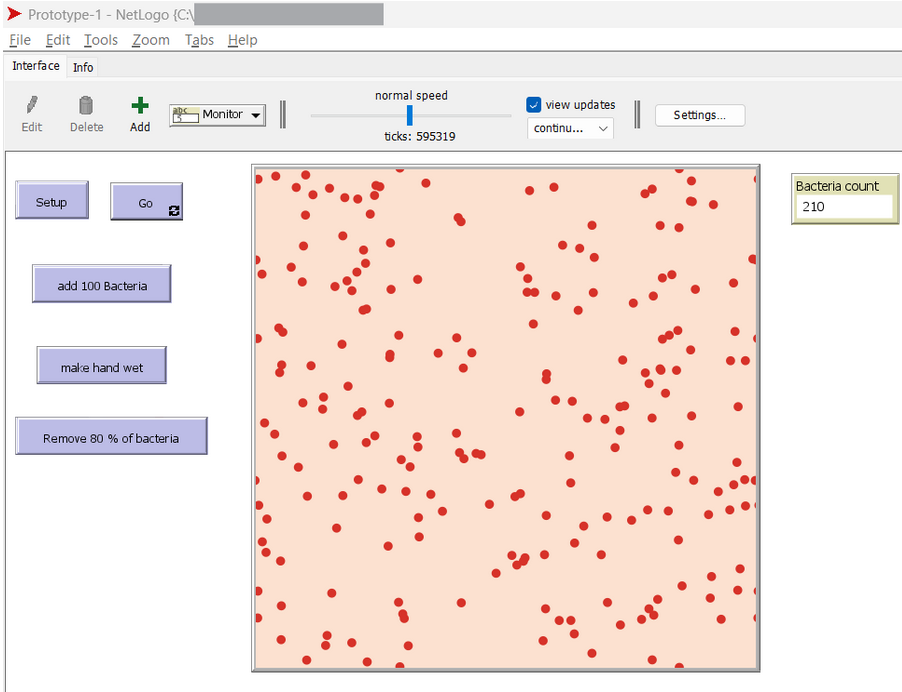Toggle the view updates checkbox
The height and width of the screenshot is (692, 902).
click(x=534, y=105)
